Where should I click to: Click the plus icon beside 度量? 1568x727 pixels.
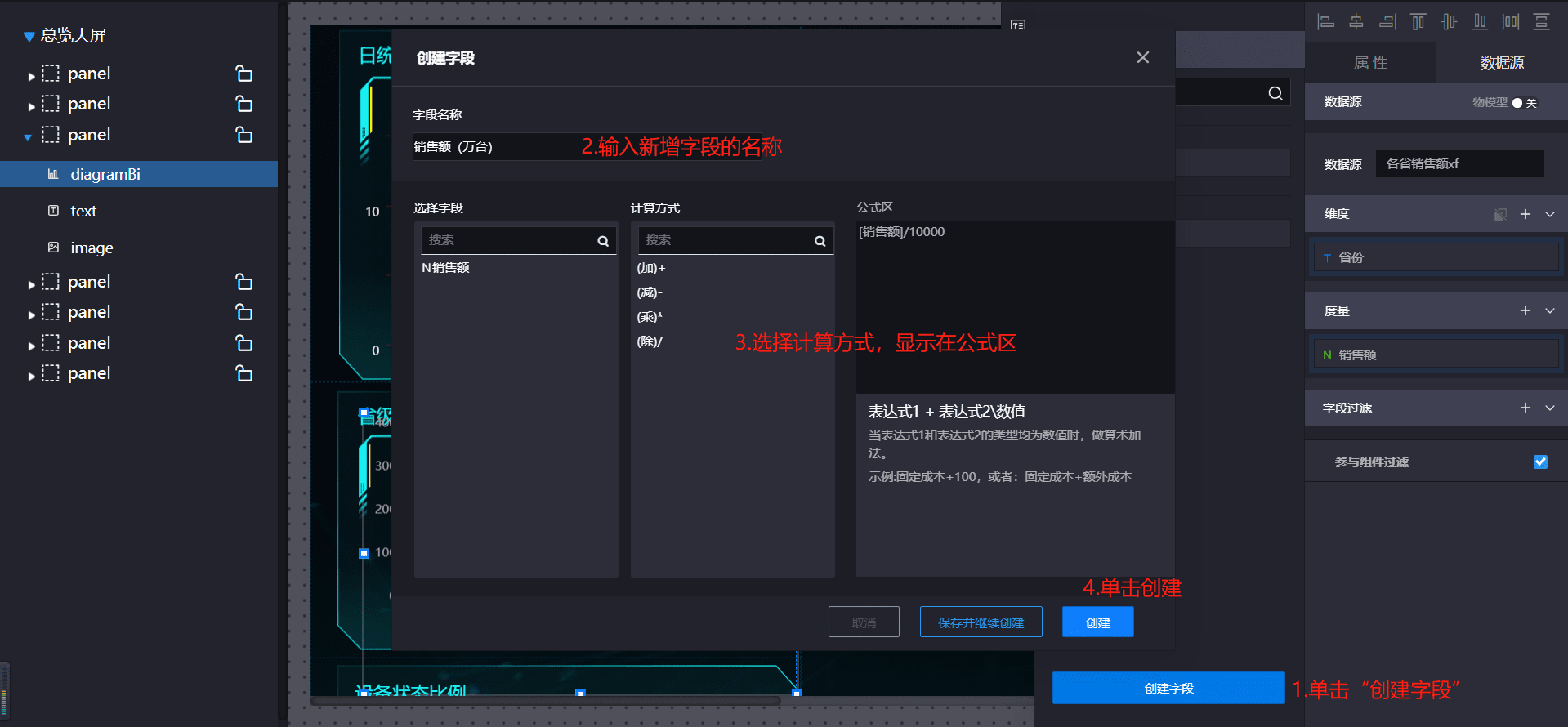pos(1525,310)
